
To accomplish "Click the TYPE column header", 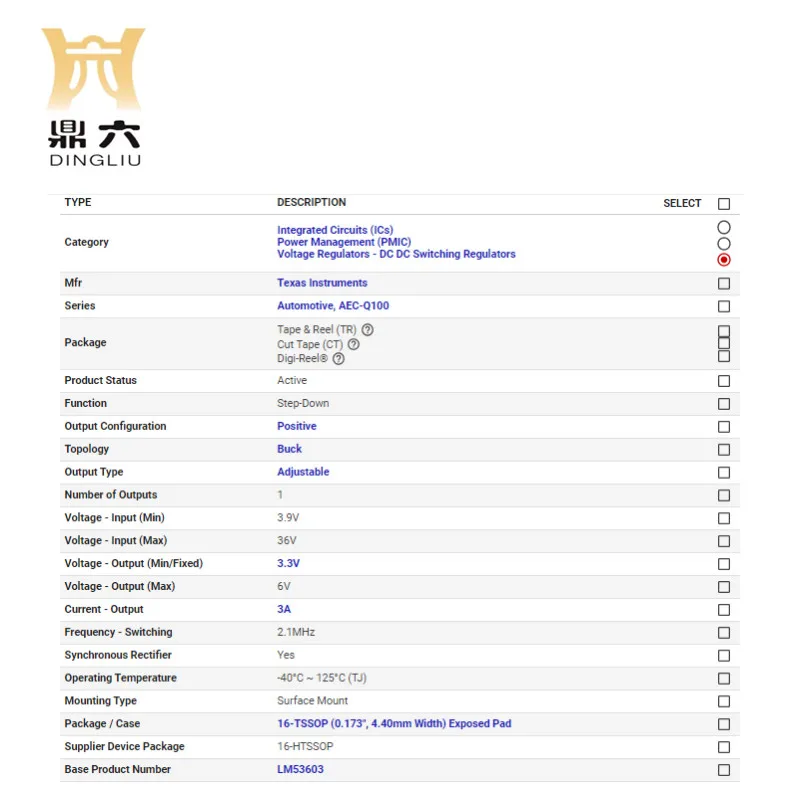I will tap(78, 202).
